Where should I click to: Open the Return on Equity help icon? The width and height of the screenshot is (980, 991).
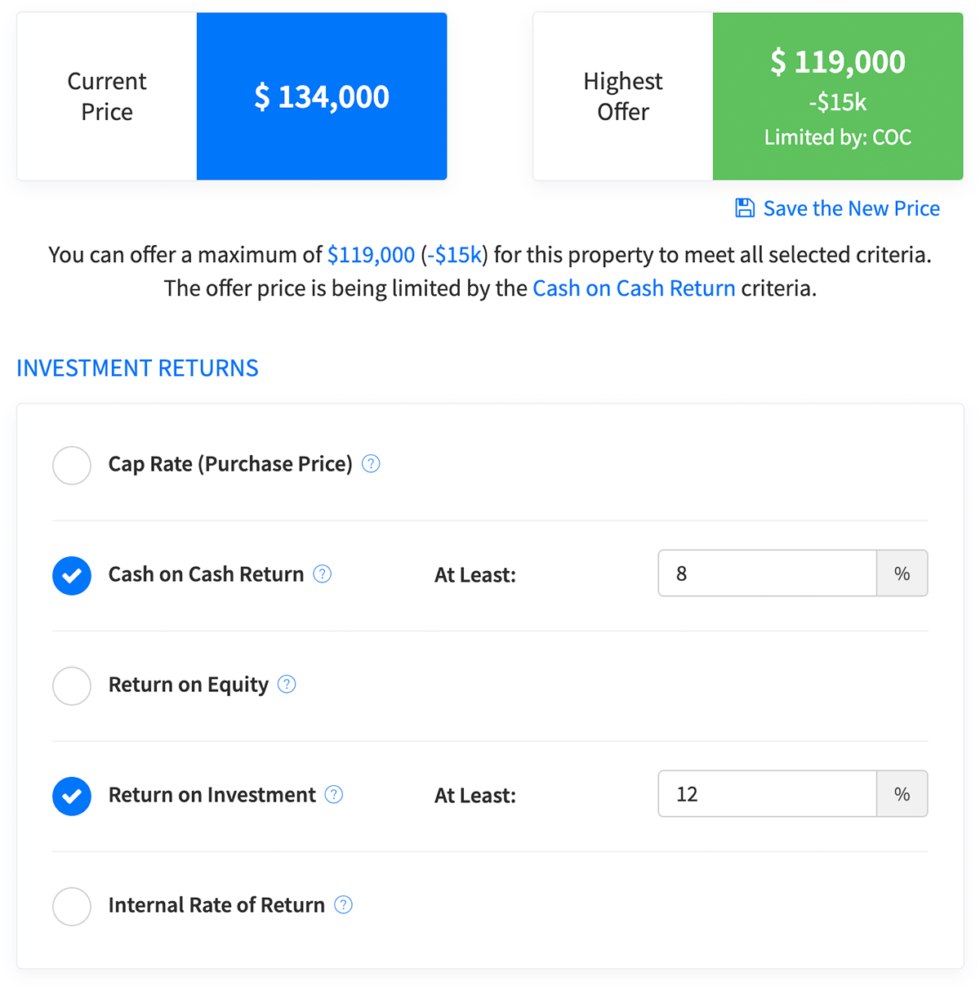(286, 684)
